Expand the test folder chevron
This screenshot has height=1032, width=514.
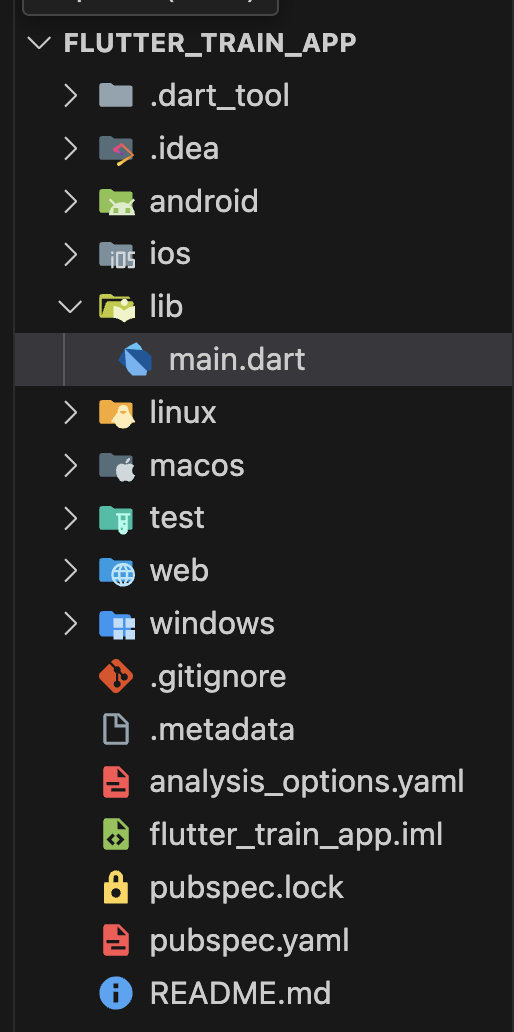(x=70, y=518)
